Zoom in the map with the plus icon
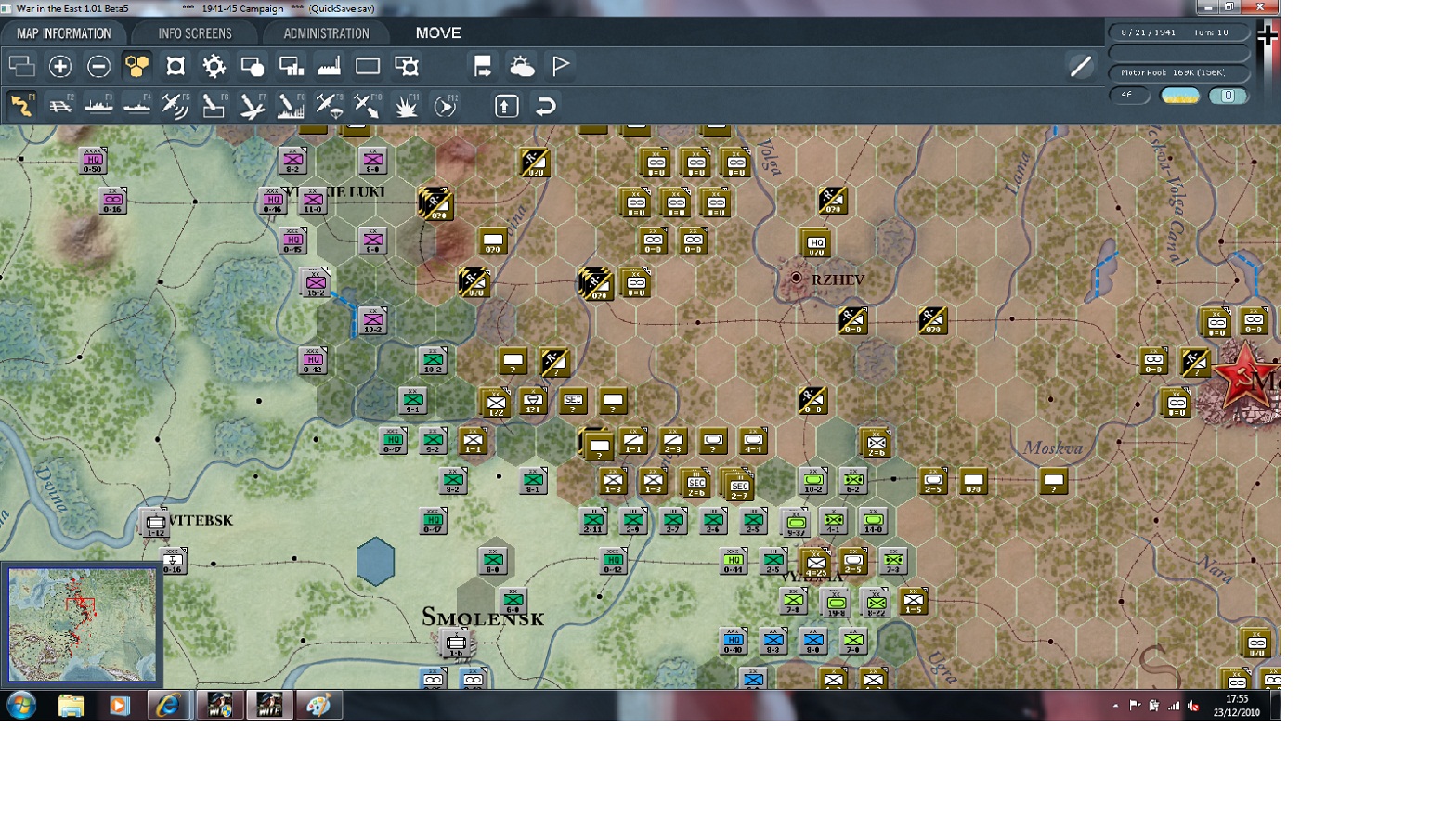The width and height of the screenshot is (1456, 819). pos(60,66)
